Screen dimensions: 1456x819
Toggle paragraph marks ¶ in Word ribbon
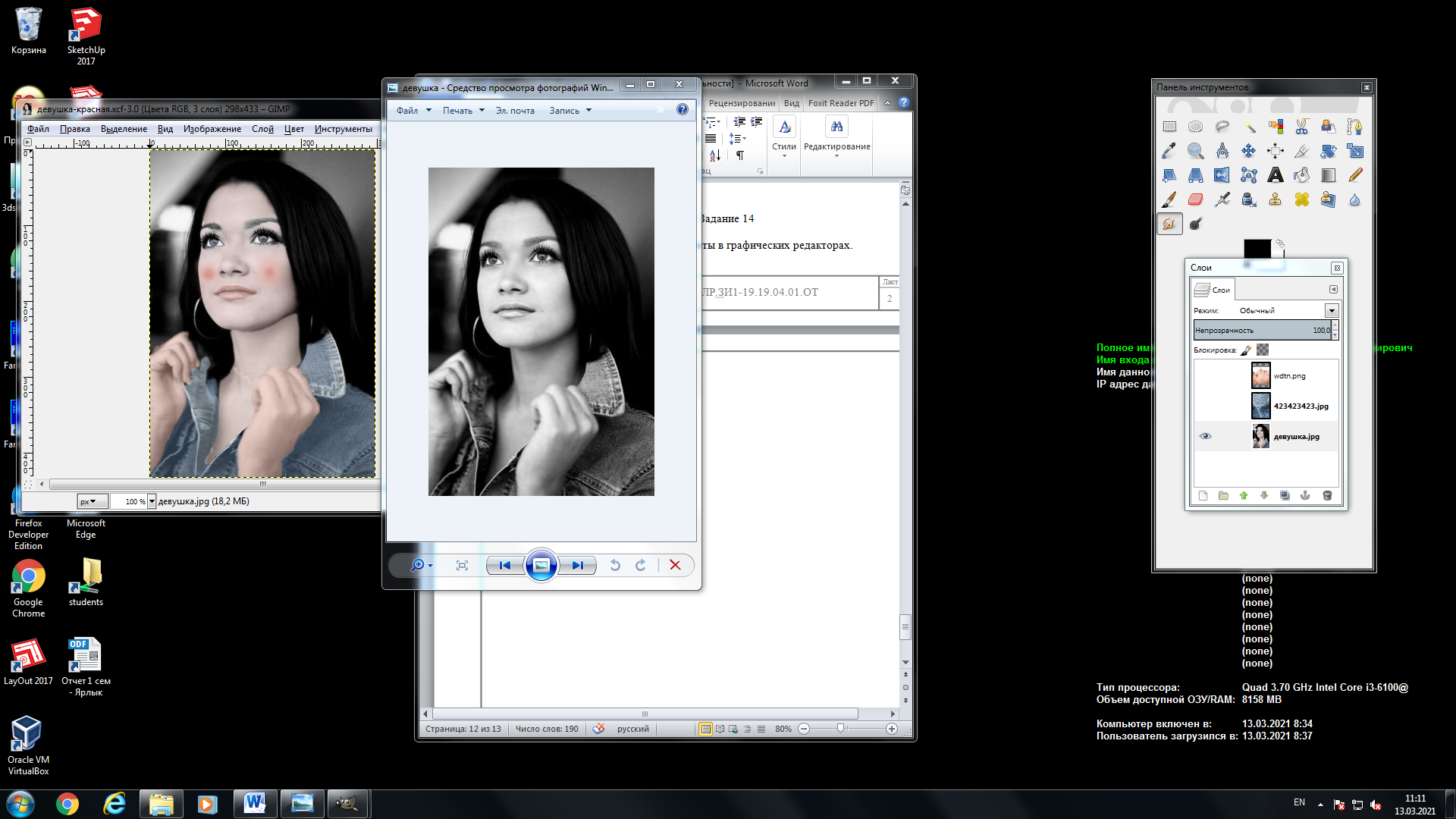point(740,155)
